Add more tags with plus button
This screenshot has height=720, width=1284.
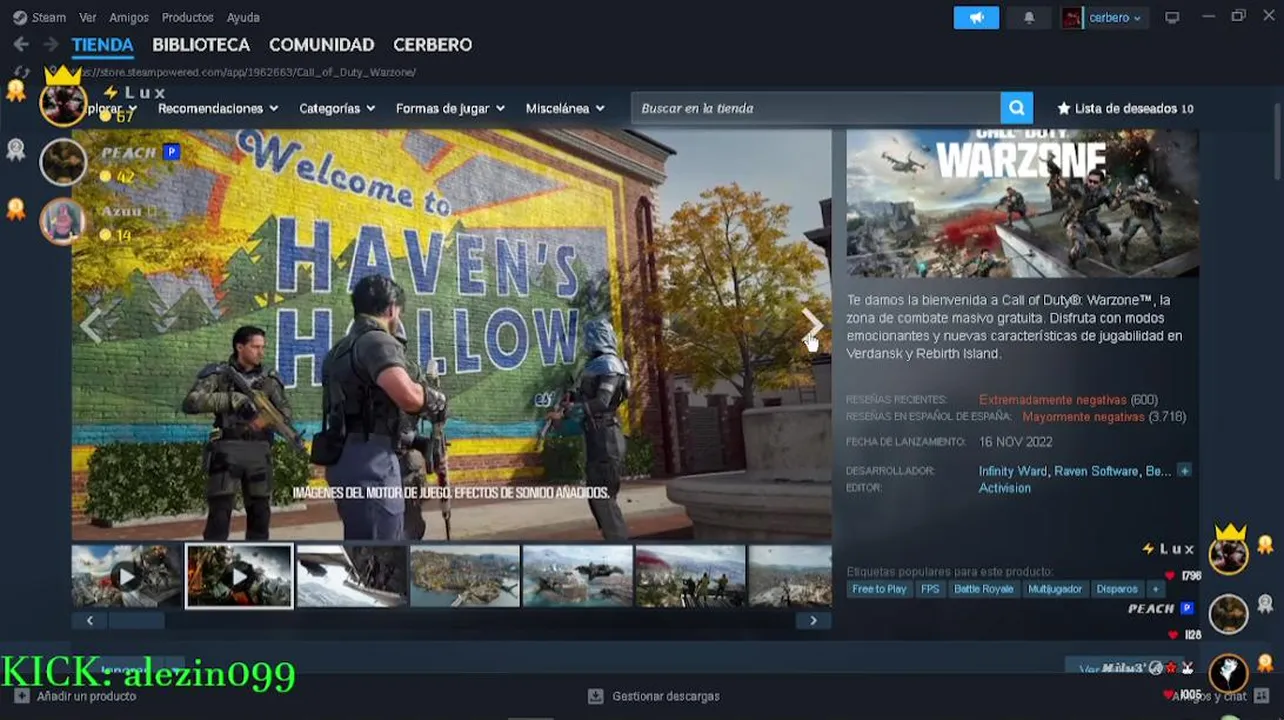pyautogui.click(x=1155, y=589)
